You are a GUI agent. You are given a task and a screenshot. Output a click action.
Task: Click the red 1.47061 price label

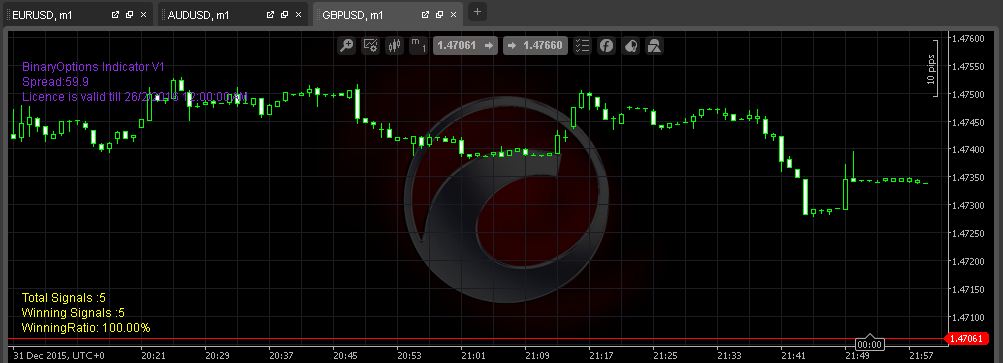click(967, 339)
